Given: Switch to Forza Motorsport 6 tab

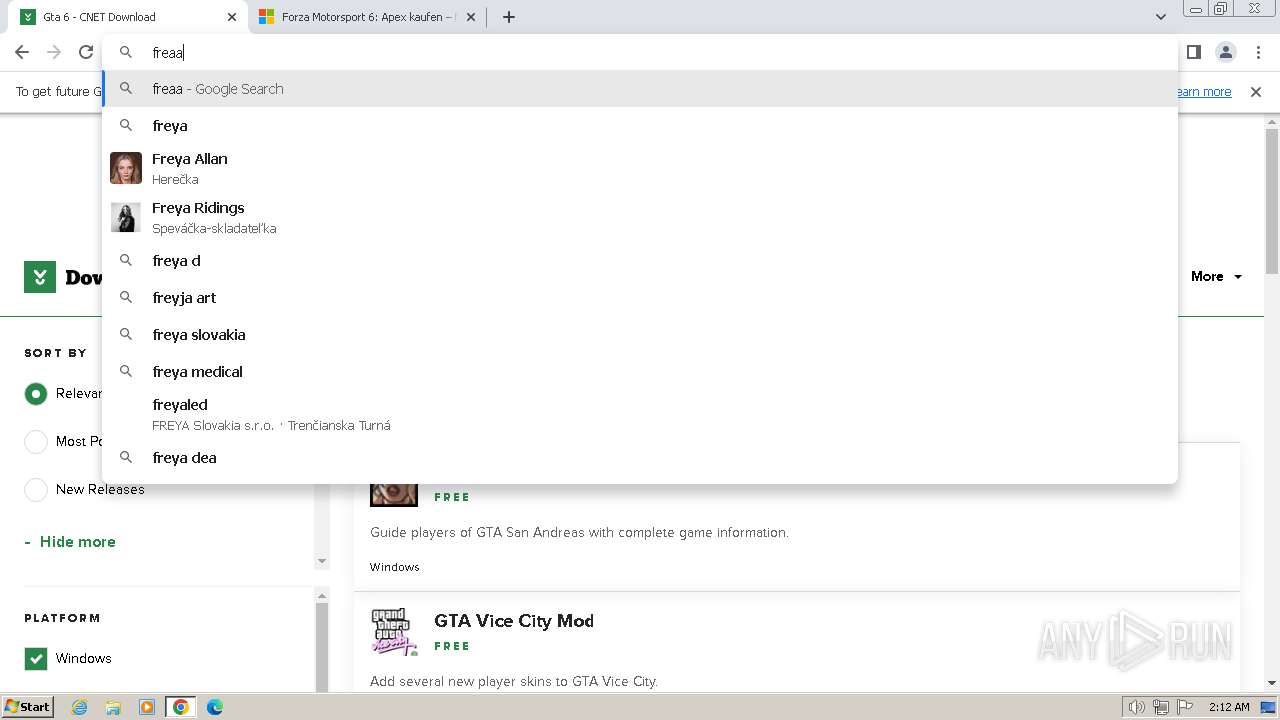Looking at the screenshot, I should 368,17.
